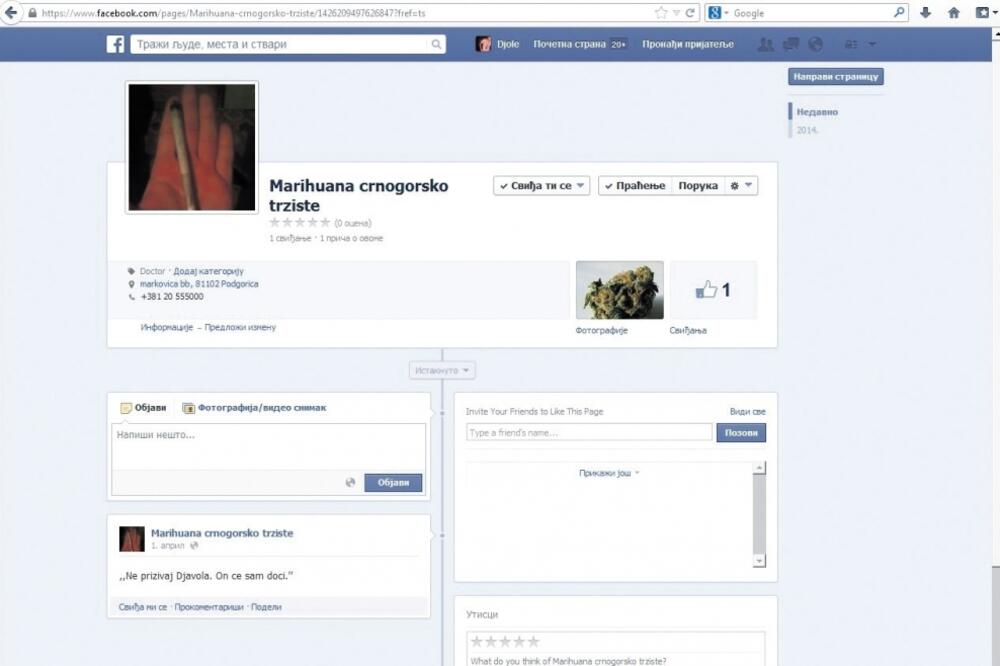Click the Фотографија/видео снимак camera icon
Viewport: 1000px width, 666px height.
[x=187, y=407]
